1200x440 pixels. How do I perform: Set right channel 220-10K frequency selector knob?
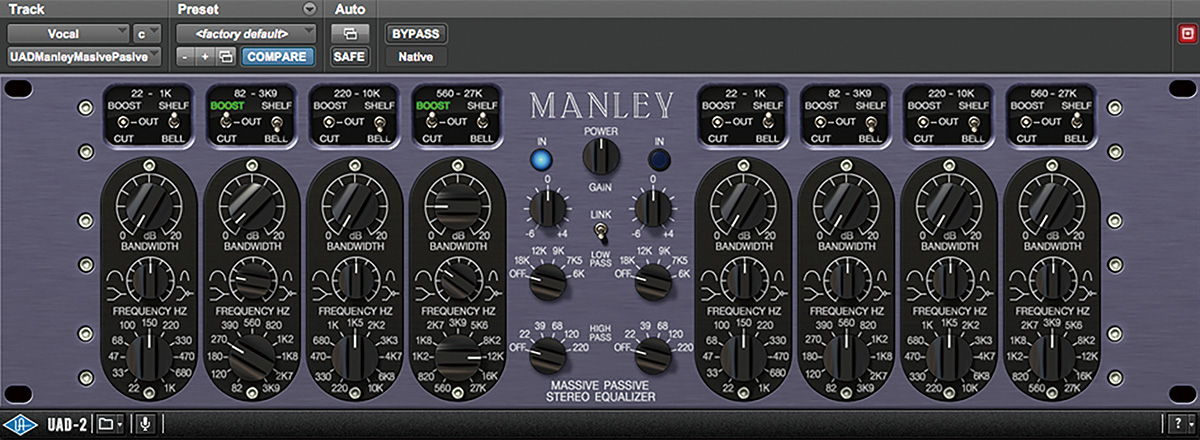click(x=947, y=358)
